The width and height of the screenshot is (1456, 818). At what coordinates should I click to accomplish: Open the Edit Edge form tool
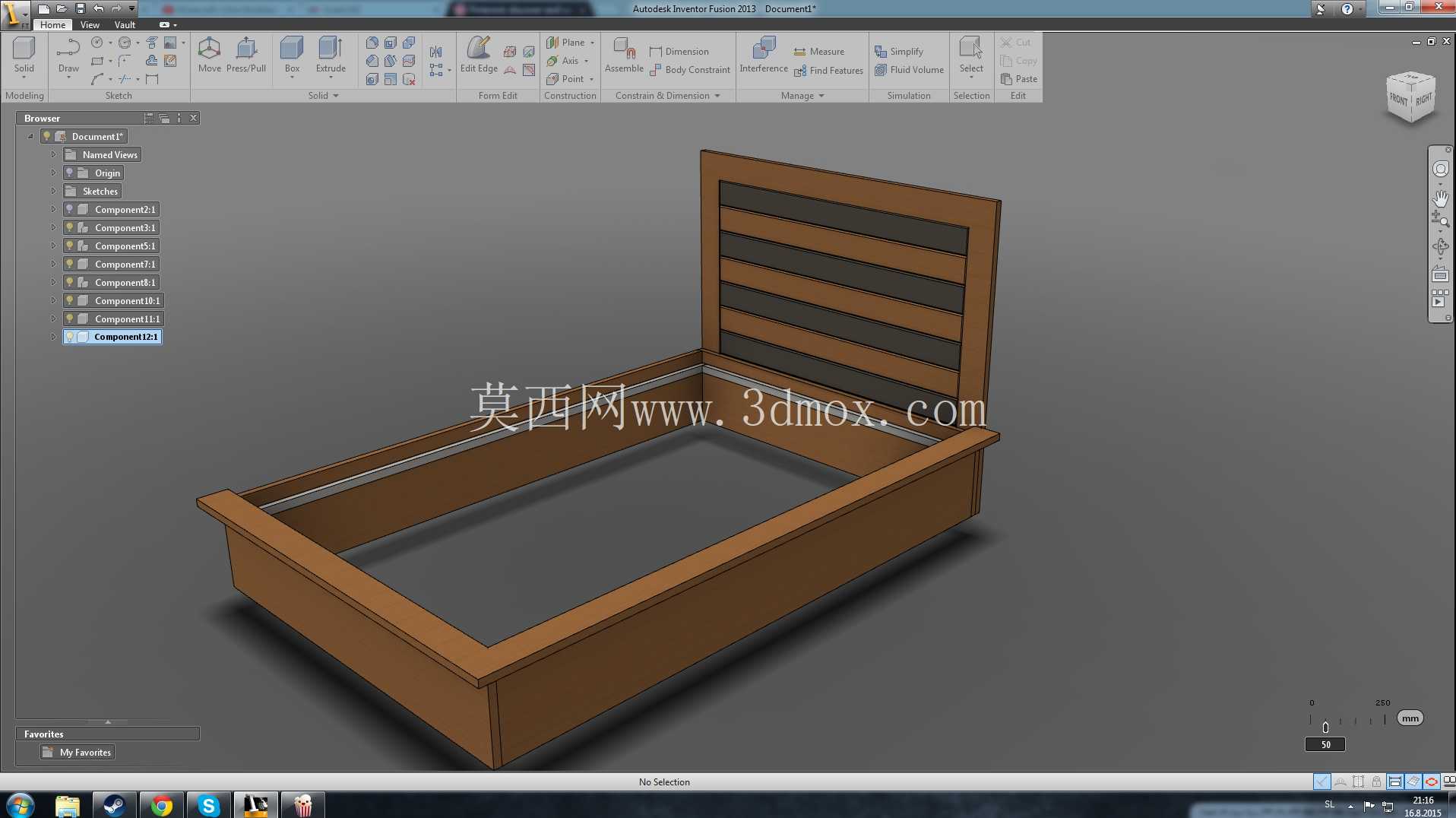click(x=479, y=55)
